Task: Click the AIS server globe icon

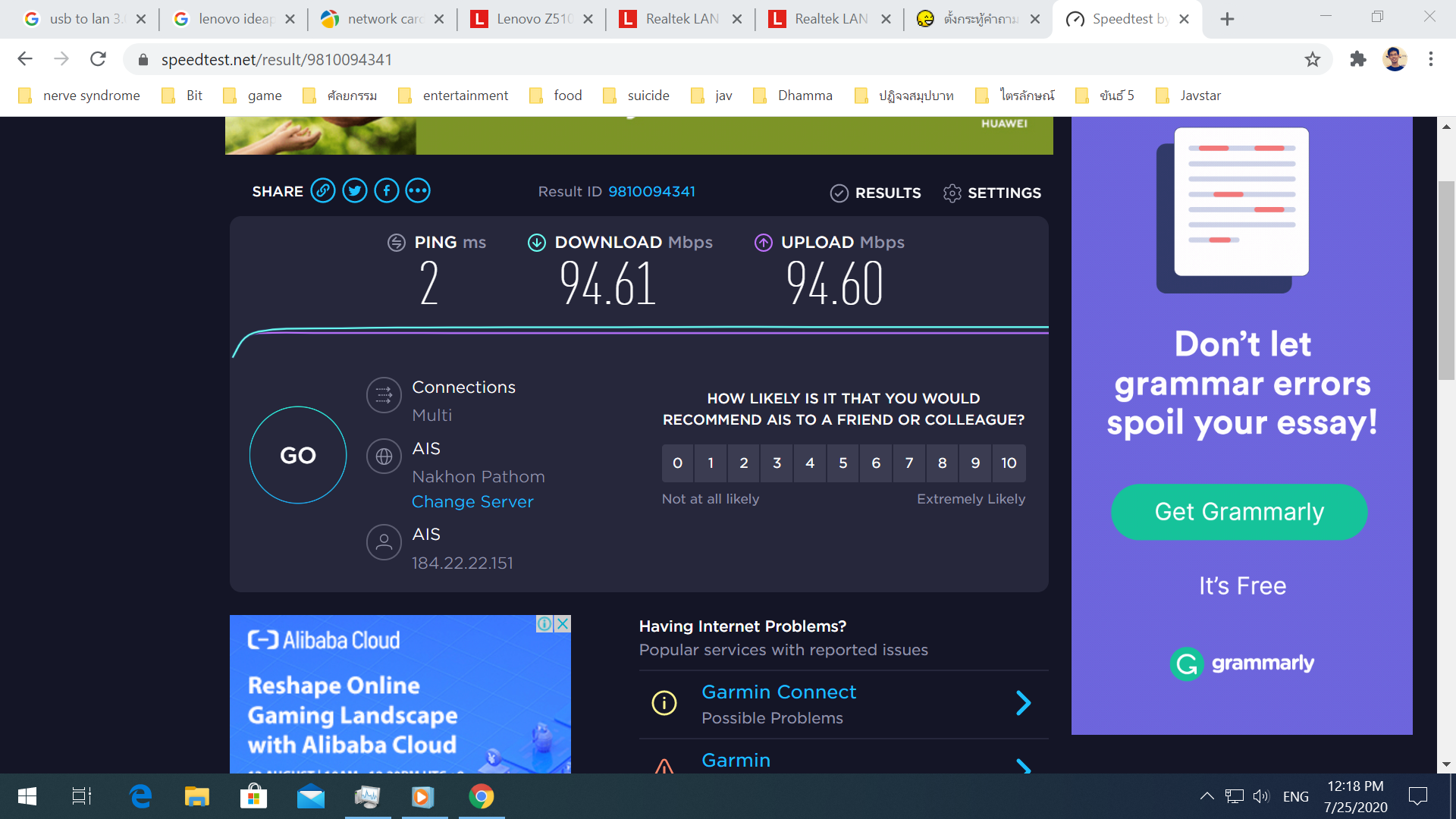Action: [384, 457]
